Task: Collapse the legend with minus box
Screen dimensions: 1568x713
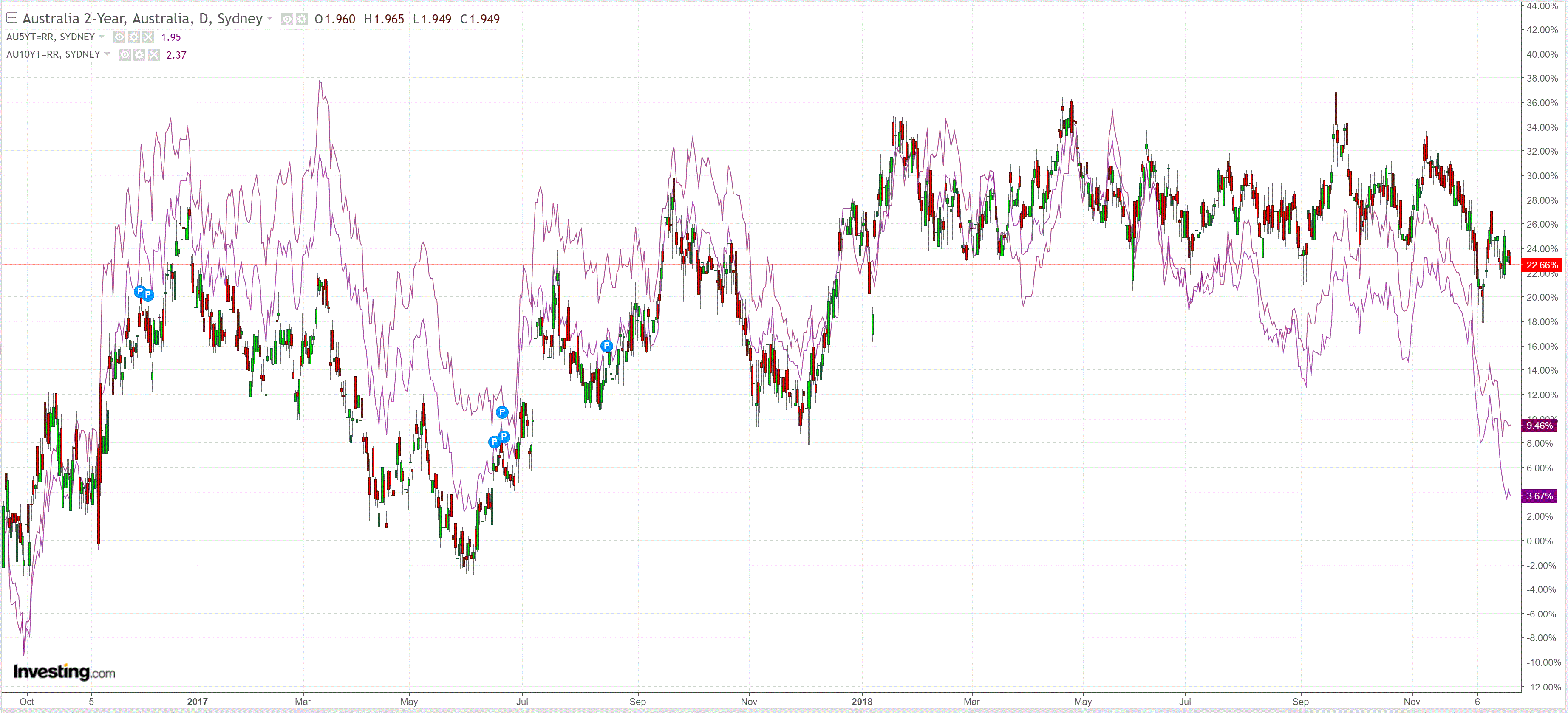Action: tap(11, 18)
